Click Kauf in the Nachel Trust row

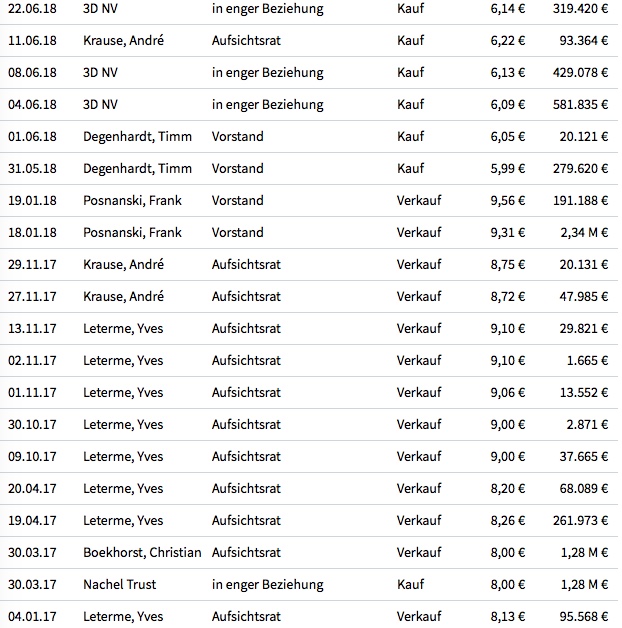tap(410, 584)
